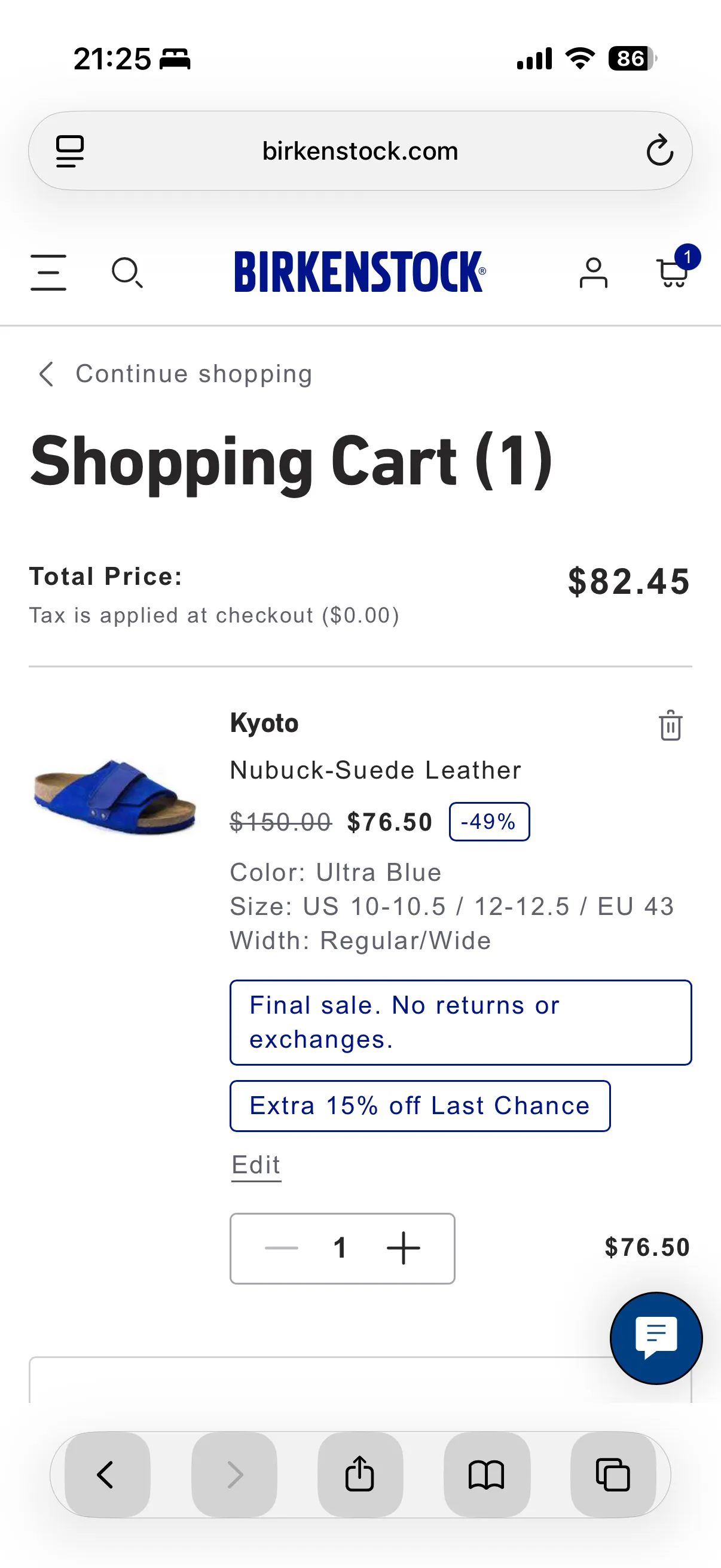Image resolution: width=721 pixels, height=1568 pixels.
Task: Reload the page in Safari
Action: [659, 150]
